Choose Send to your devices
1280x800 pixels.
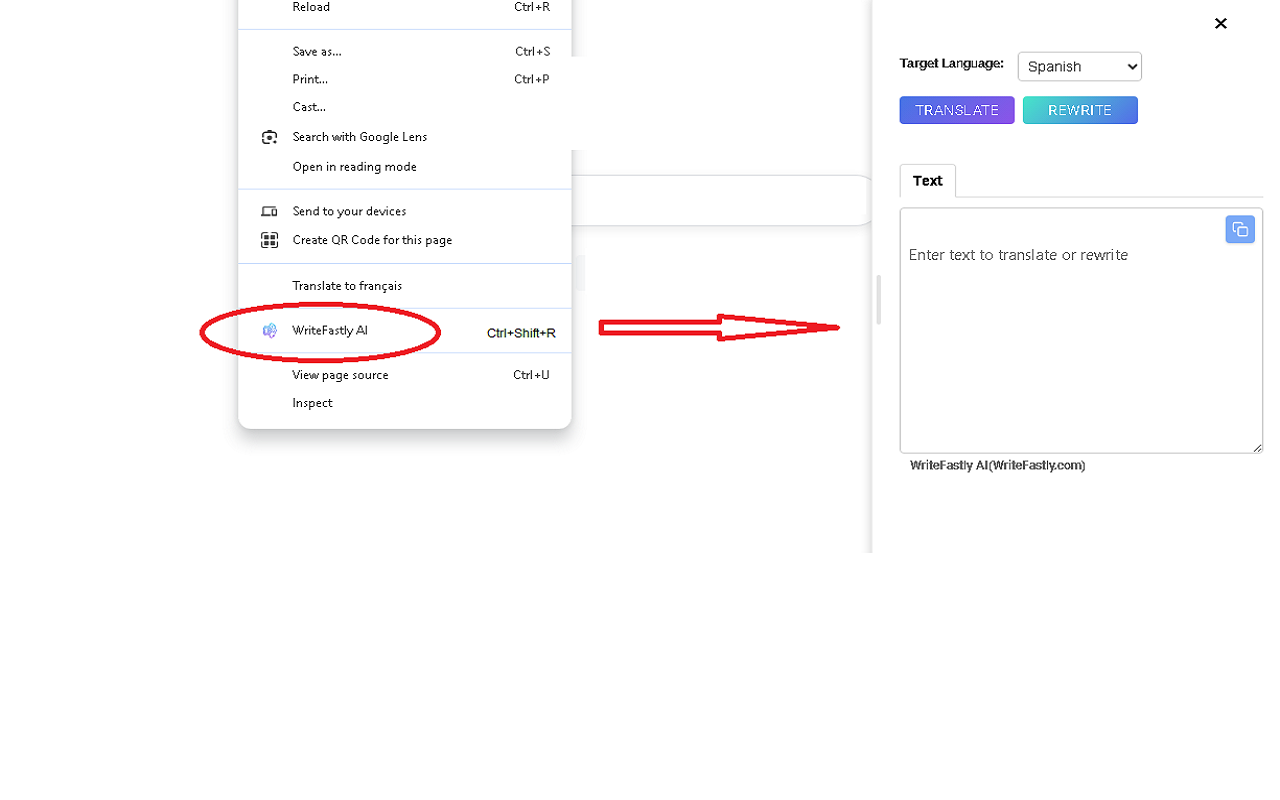(x=405, y=211)
